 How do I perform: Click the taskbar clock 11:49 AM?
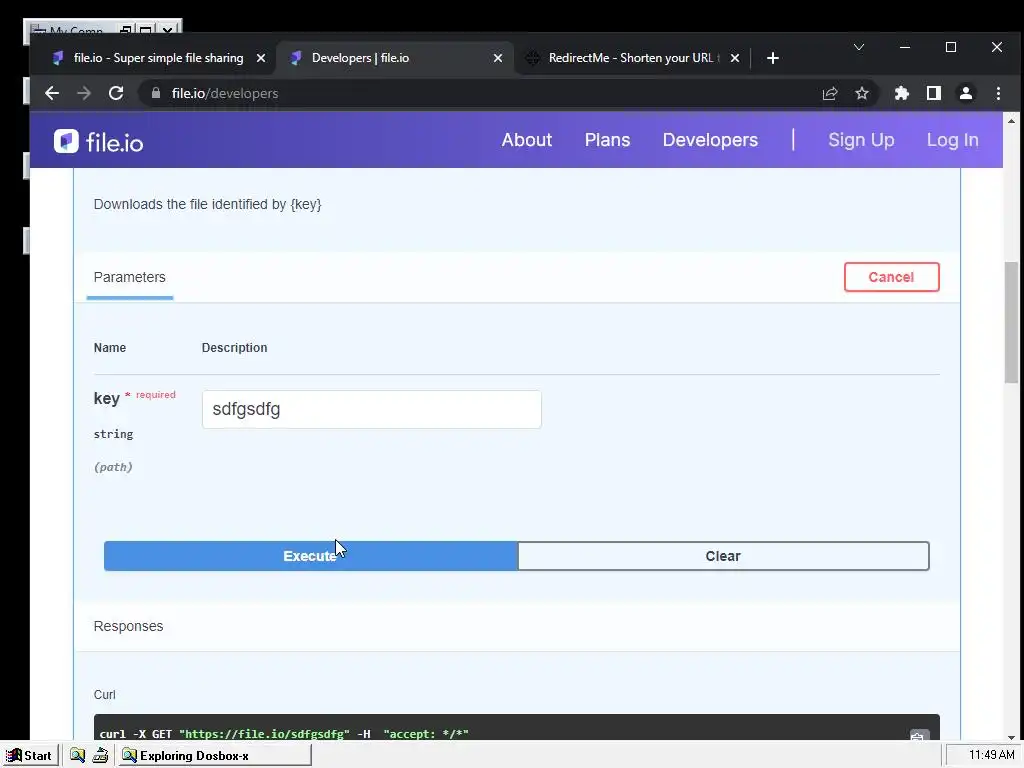991,755
